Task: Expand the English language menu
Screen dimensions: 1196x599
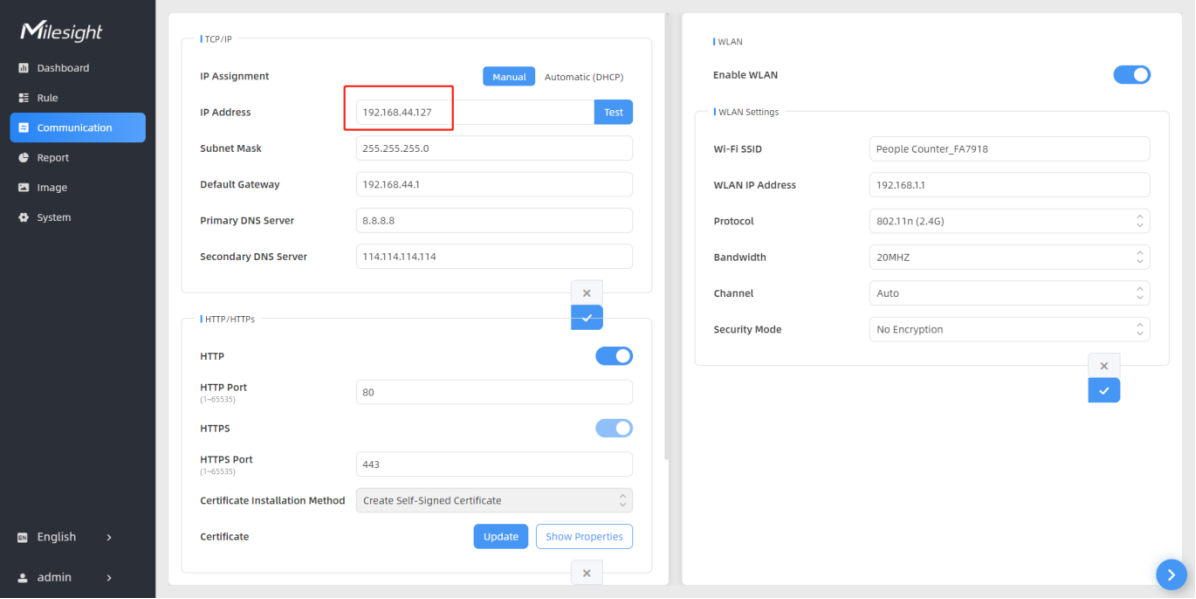Action: [x=65, y=537]
